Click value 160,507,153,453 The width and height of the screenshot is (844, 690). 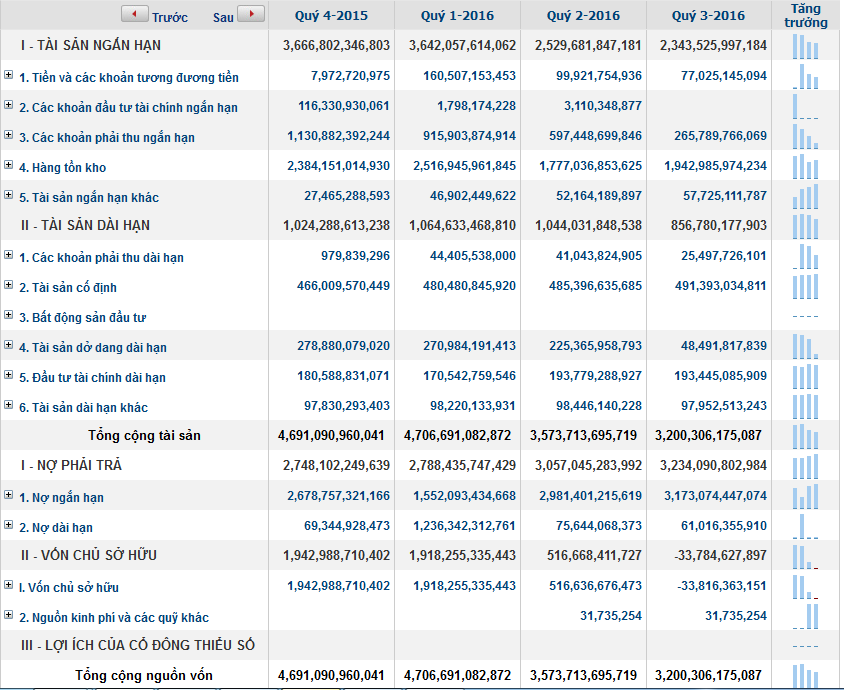coord(469,76)
